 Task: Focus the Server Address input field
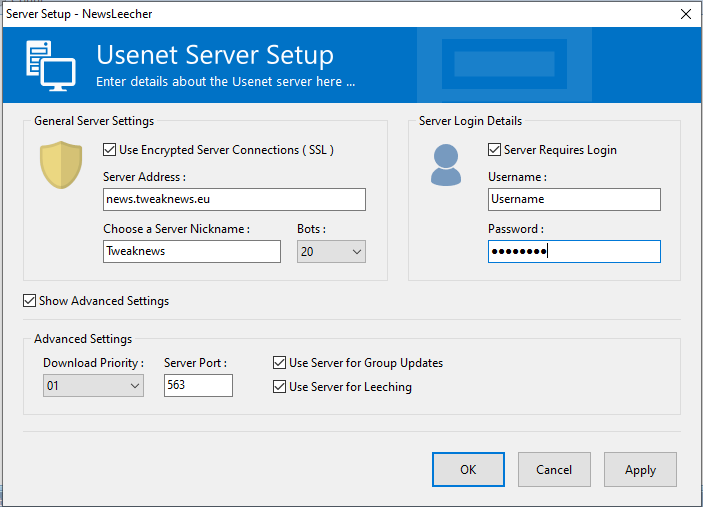234,199
